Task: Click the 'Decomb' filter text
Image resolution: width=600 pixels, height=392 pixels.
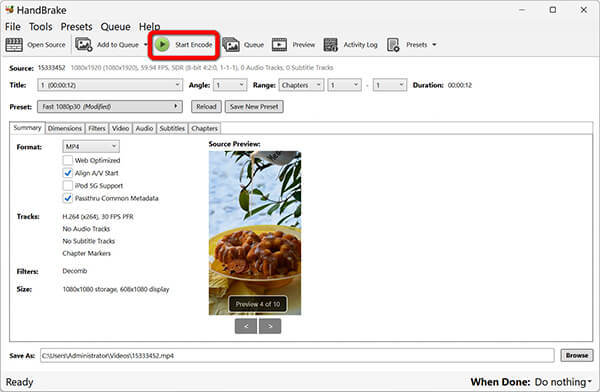Action: (75, 271)
